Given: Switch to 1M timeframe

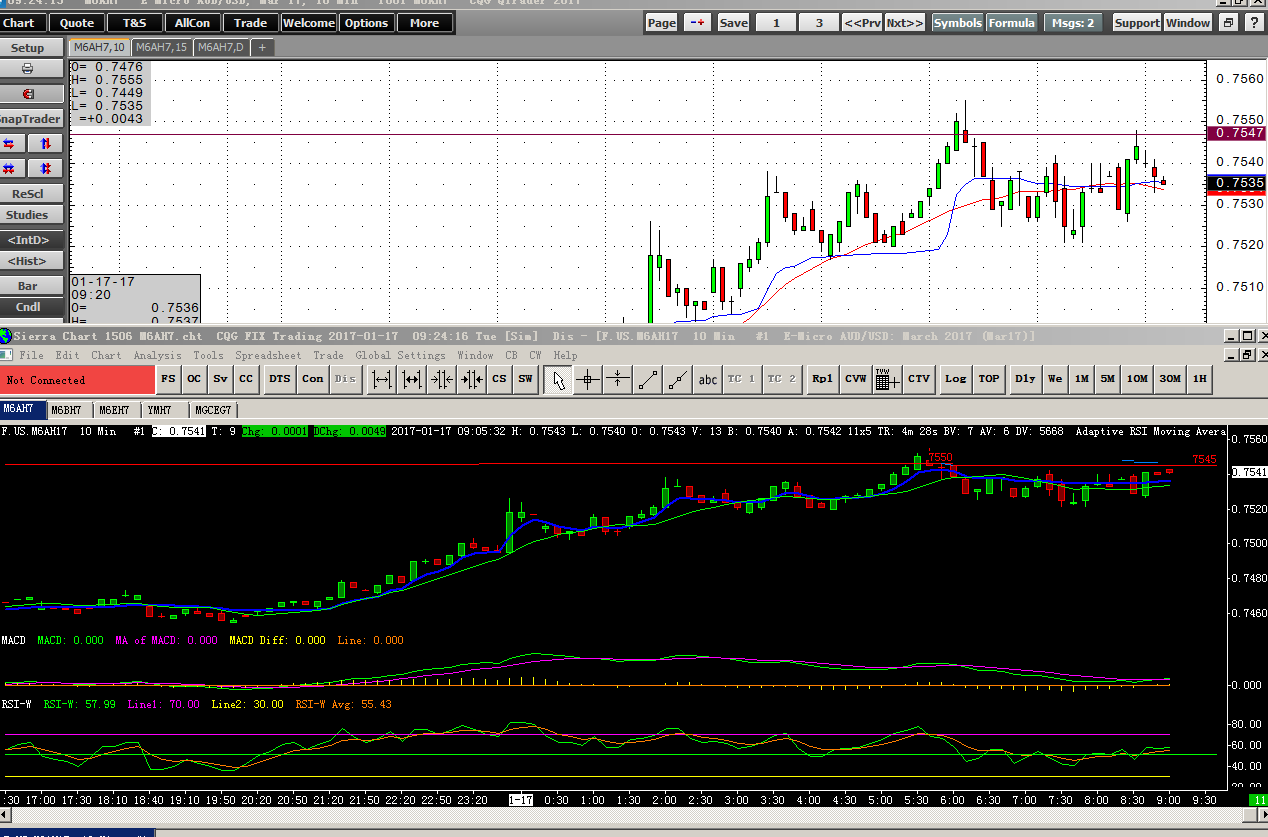Looking at the screenshot, I should 1082,379.
